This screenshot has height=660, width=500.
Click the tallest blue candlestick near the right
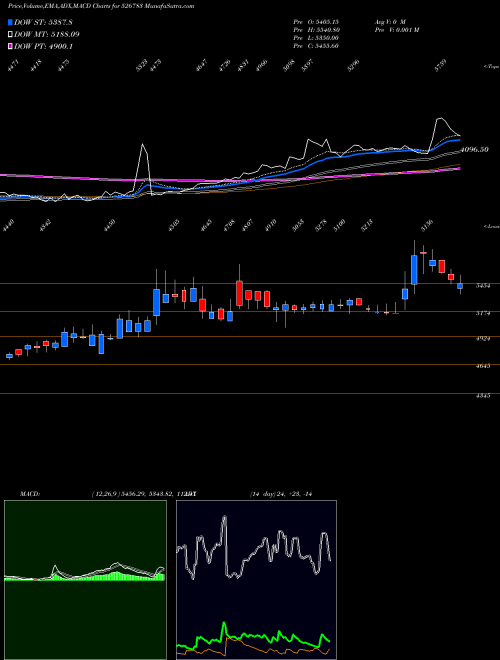pos(414,270)
